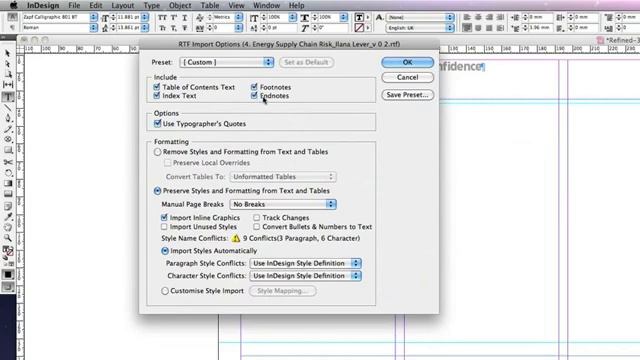Image resolution: width=640 pixels, height=360 pixels.
Task: Click the Align Center paragraph icon
Action: point(478,18)
